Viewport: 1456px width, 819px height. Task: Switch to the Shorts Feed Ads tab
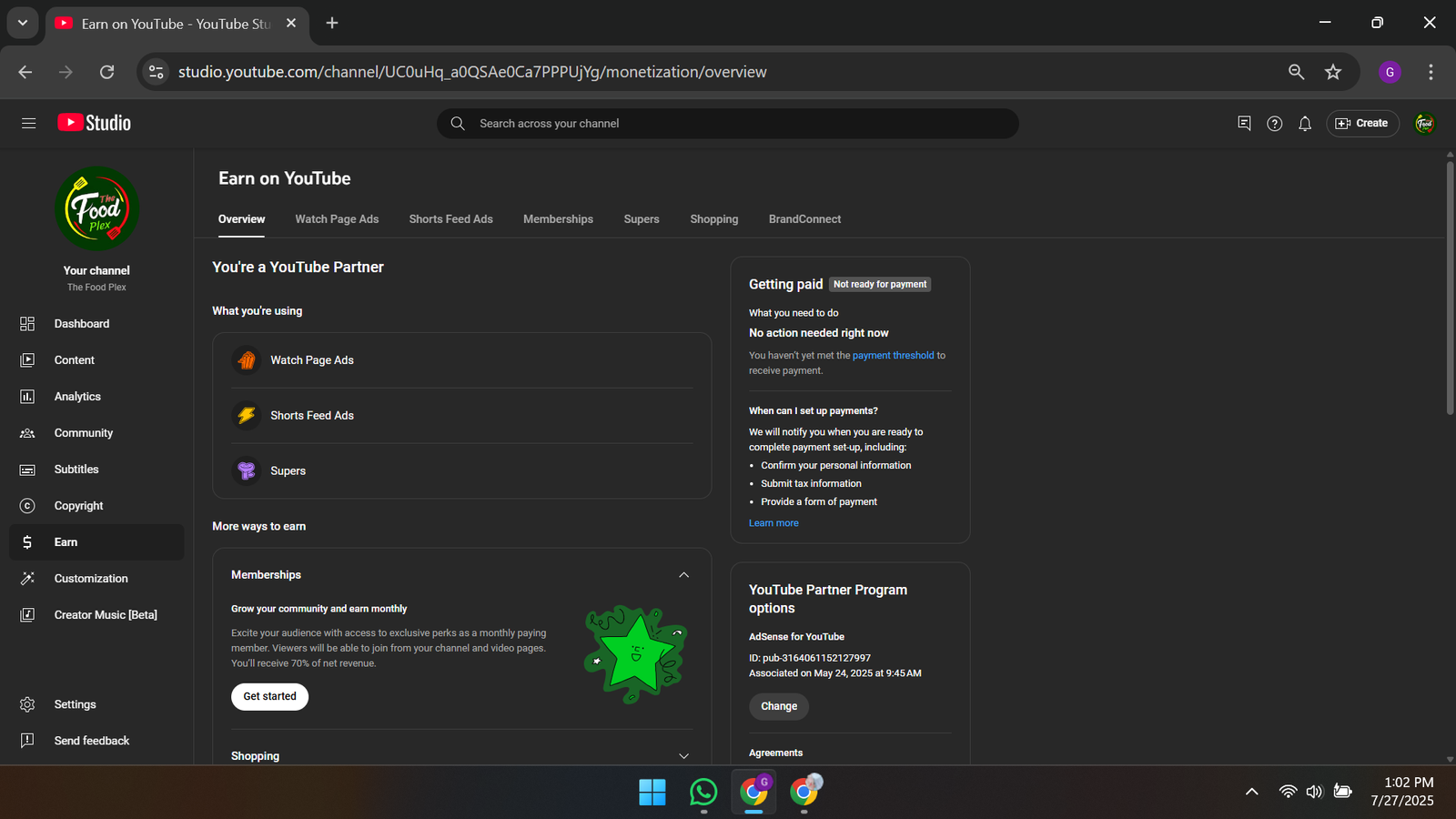coord(450,219)
